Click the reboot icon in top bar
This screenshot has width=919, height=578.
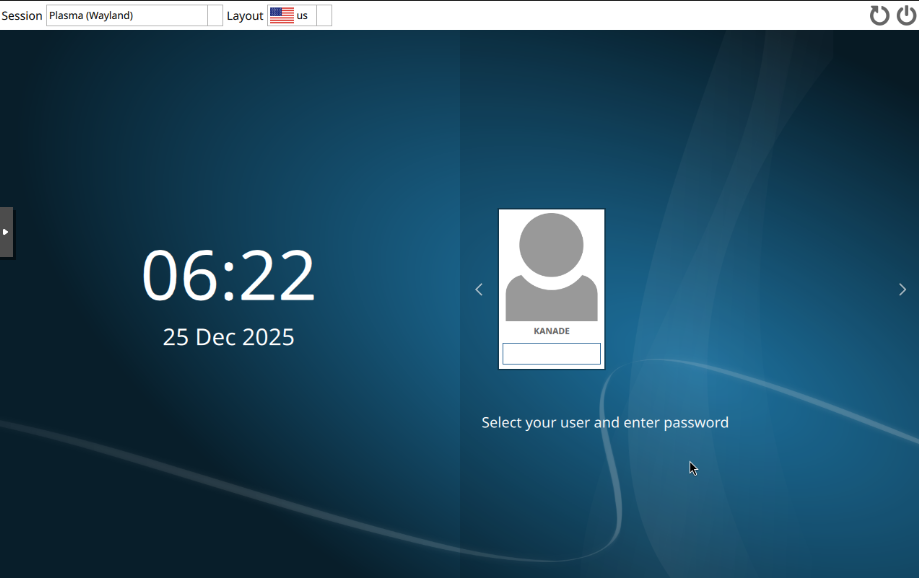click(879, 15)
